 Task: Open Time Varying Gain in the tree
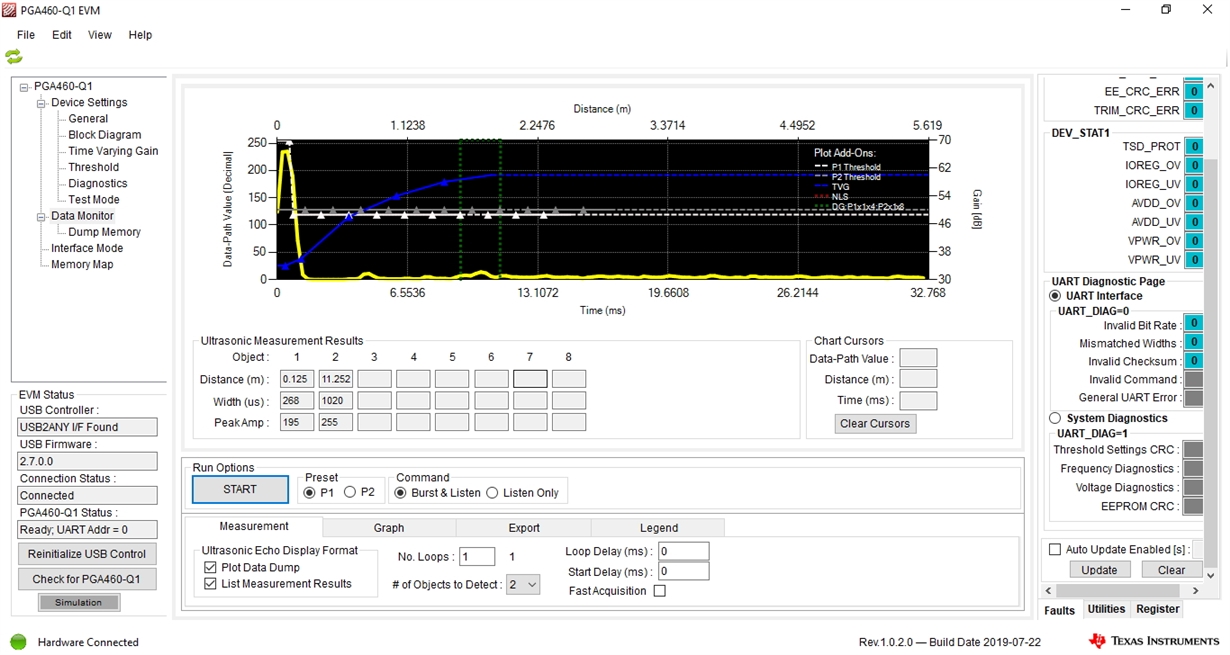coord(113,151)
